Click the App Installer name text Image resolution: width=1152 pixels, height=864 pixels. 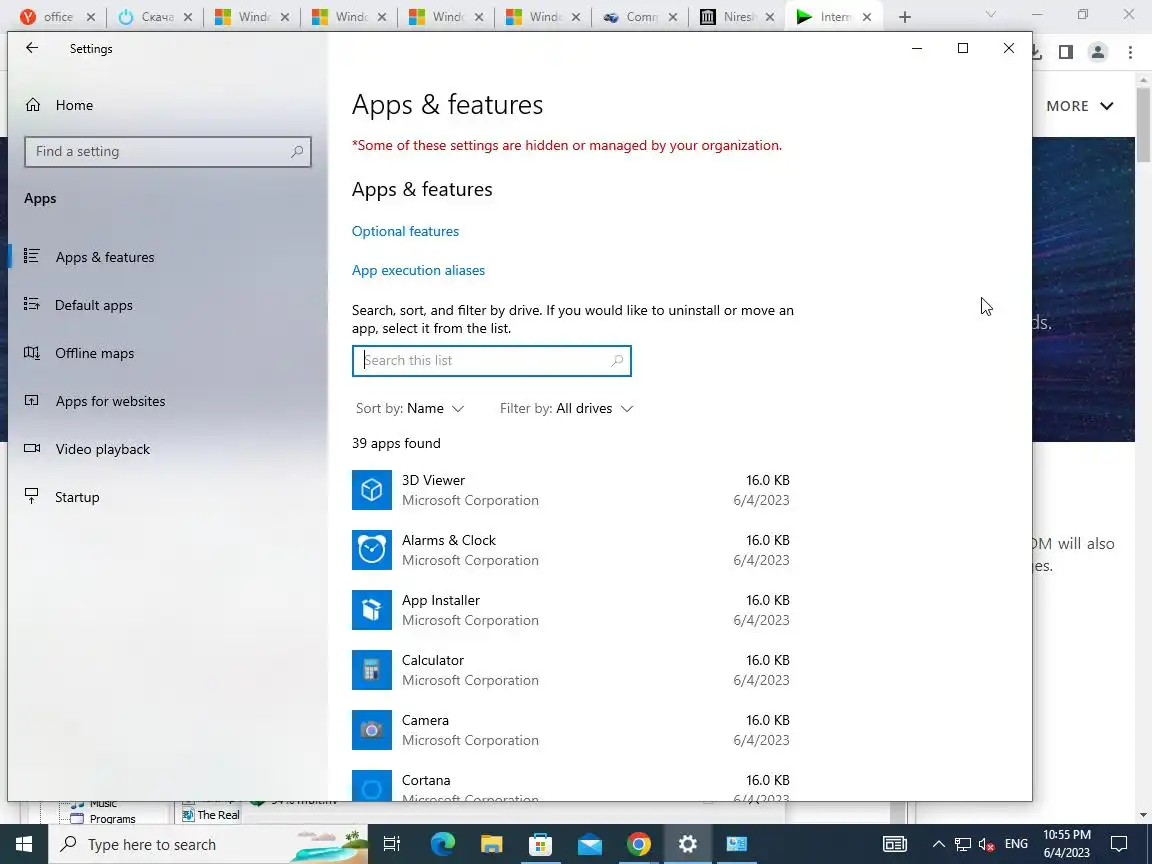coord(441,600)
